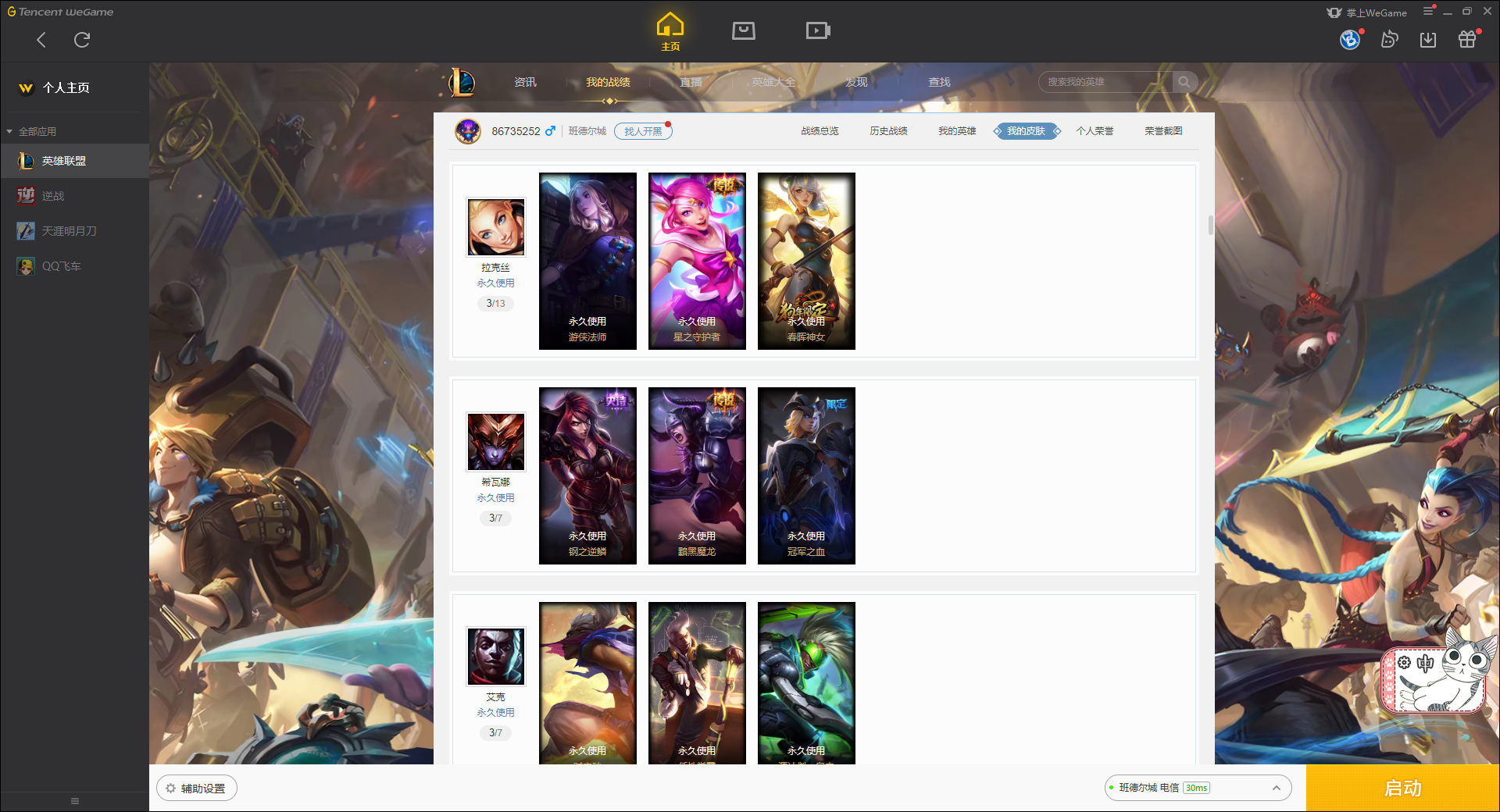
Task: Select 英雄联盟 in the sidebar
Action: pos(74,161)
